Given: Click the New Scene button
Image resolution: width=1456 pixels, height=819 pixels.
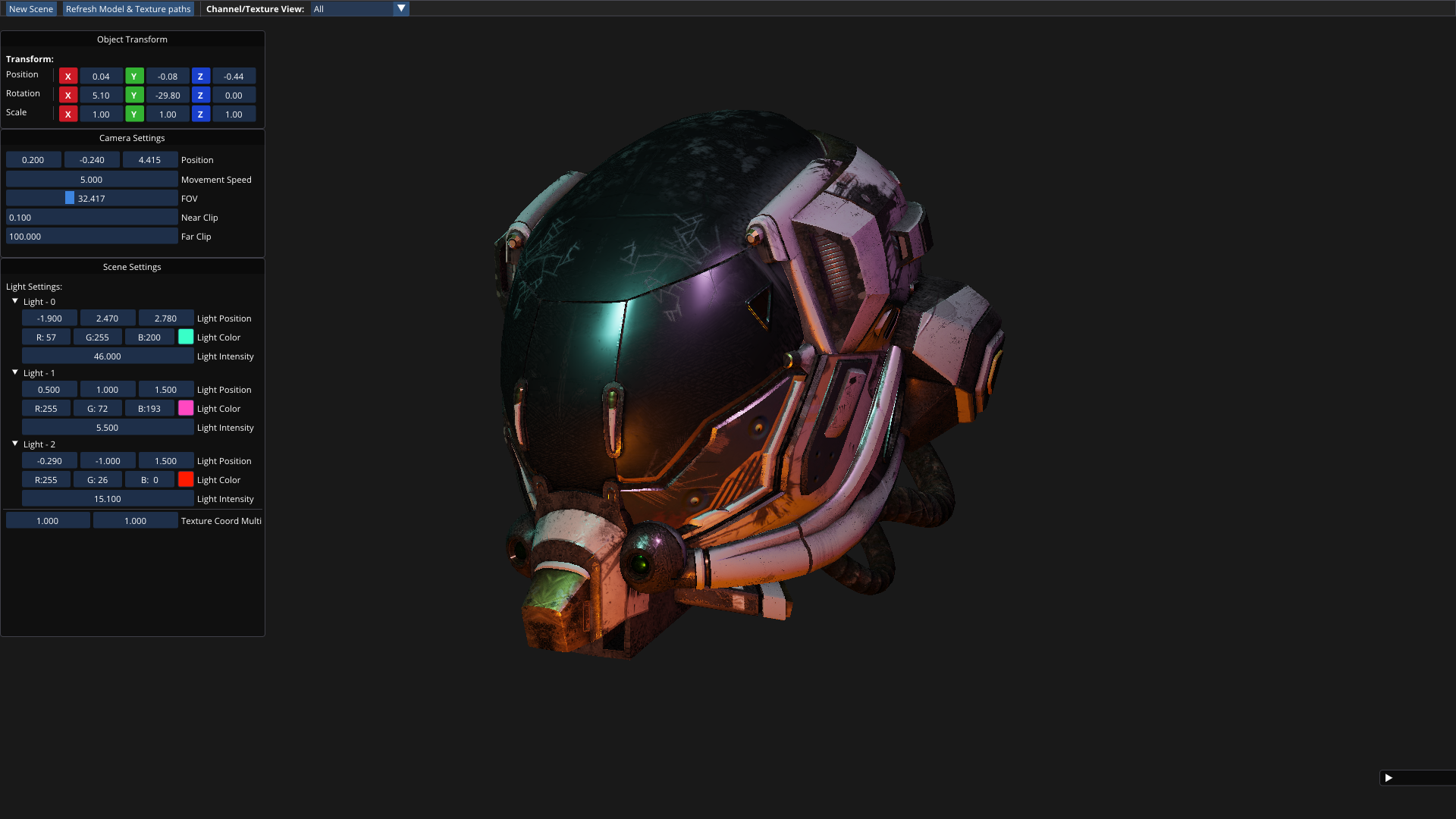Looking at the screenshot, I should coord(31,9).
